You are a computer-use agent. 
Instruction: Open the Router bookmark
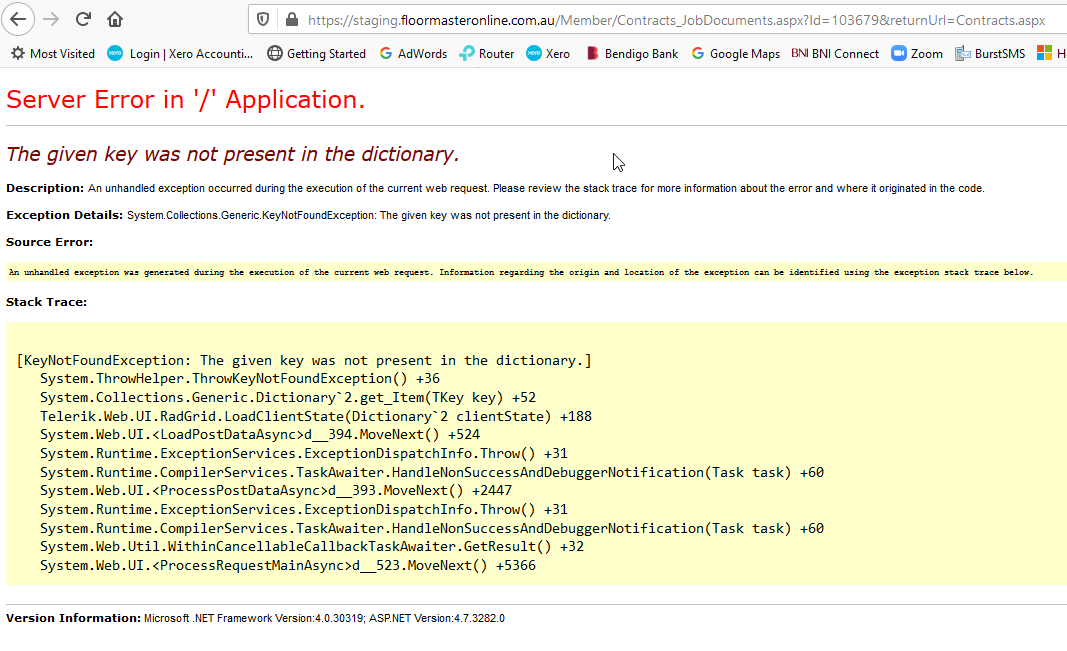(x=487, y=54)
